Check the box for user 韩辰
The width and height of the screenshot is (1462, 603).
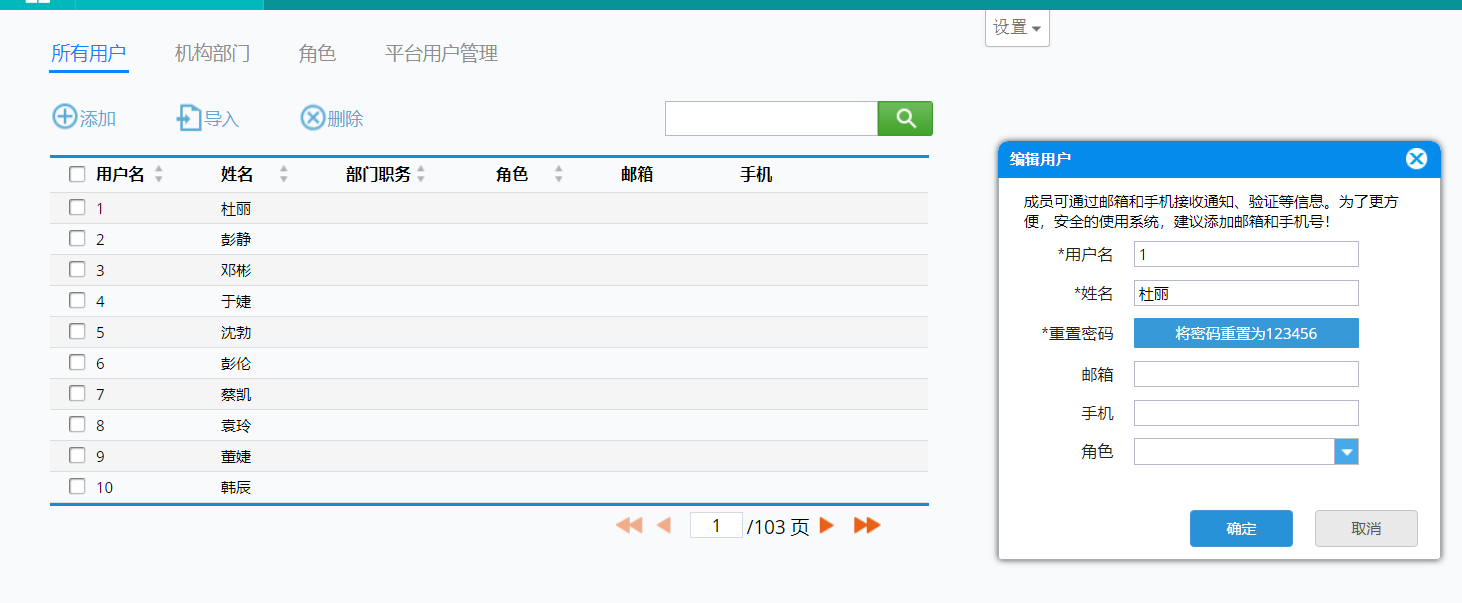(77, 487)
